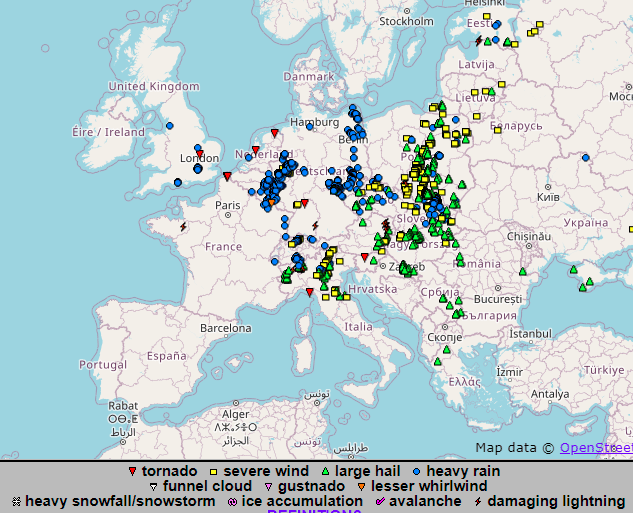The height and width of the screenshot is (513, 633).
Task: Select severe wind marker in eastern Lietuva
Action: (x=502, y=84)
